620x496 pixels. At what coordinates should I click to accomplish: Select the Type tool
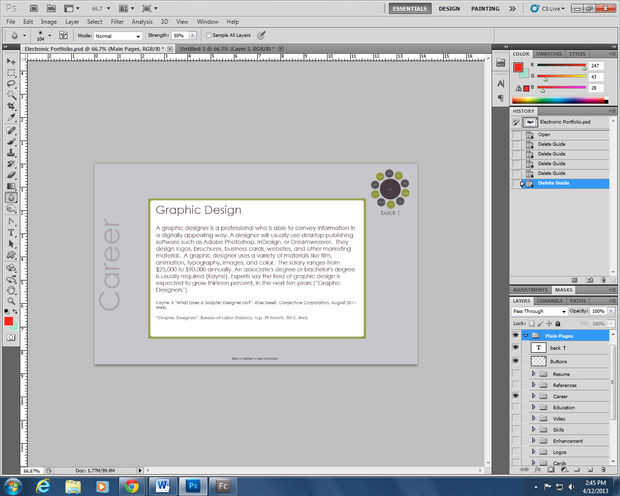[11, 232]
